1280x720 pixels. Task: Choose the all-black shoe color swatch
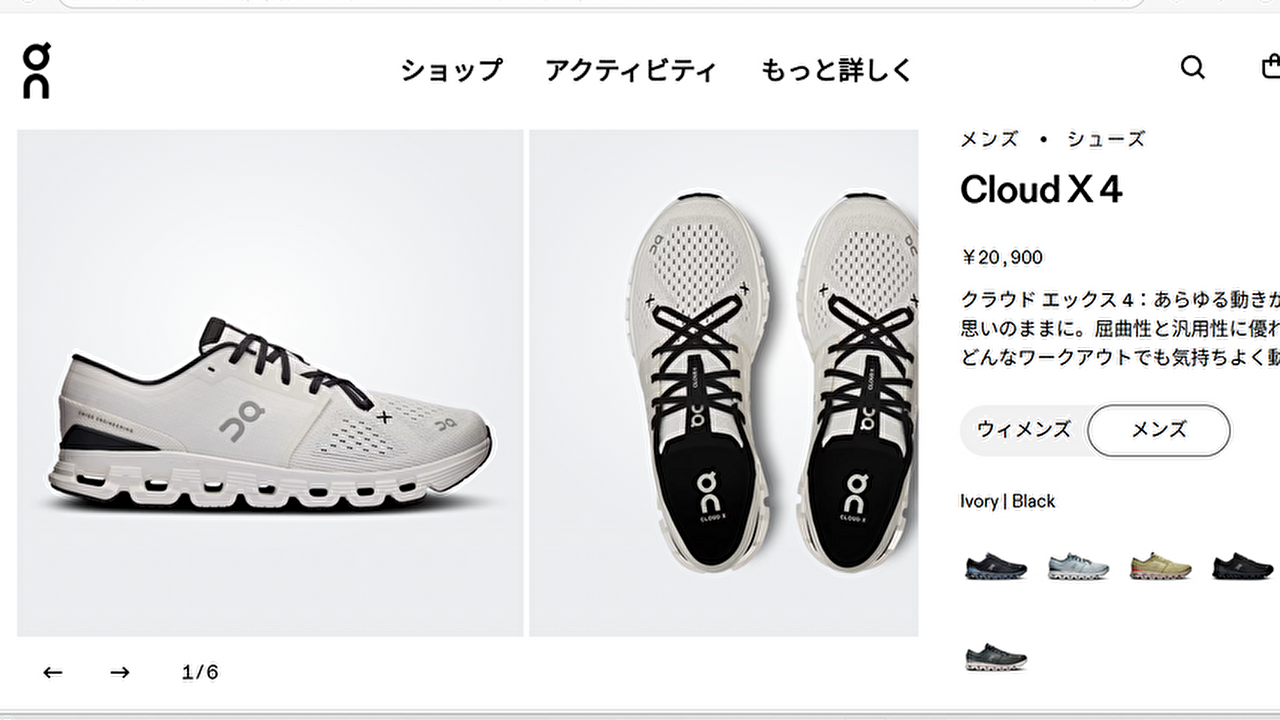[x=1242, y=566]
